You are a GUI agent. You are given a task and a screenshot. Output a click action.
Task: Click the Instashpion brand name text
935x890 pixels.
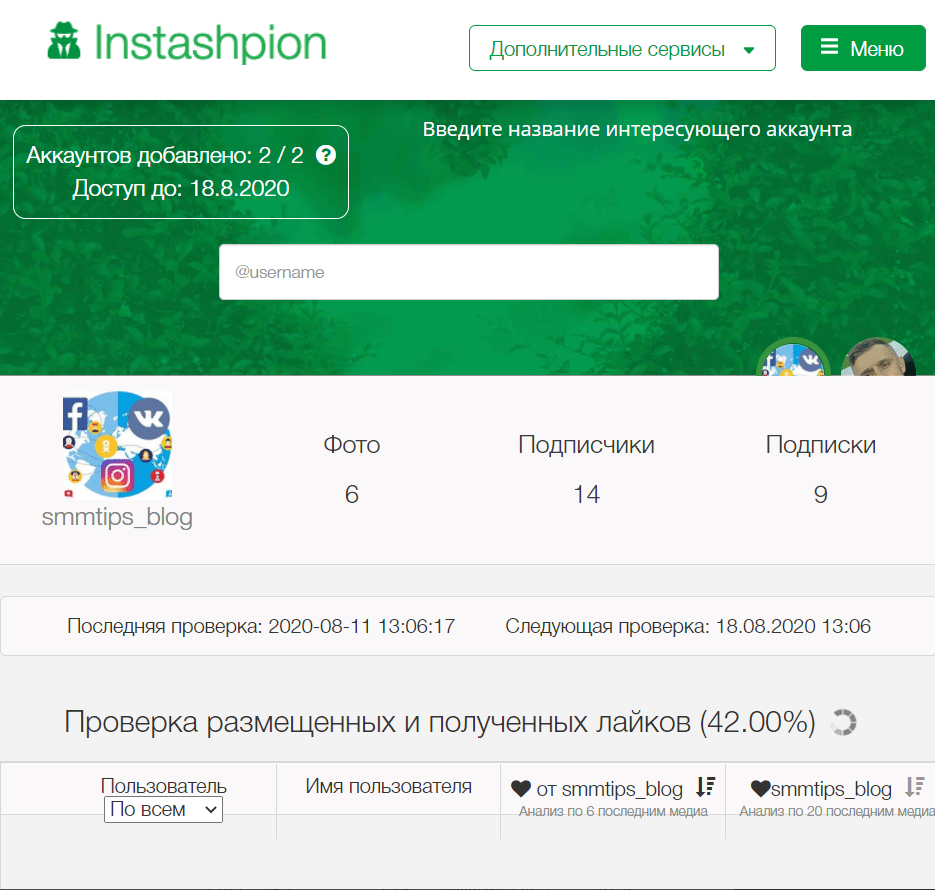209,44
